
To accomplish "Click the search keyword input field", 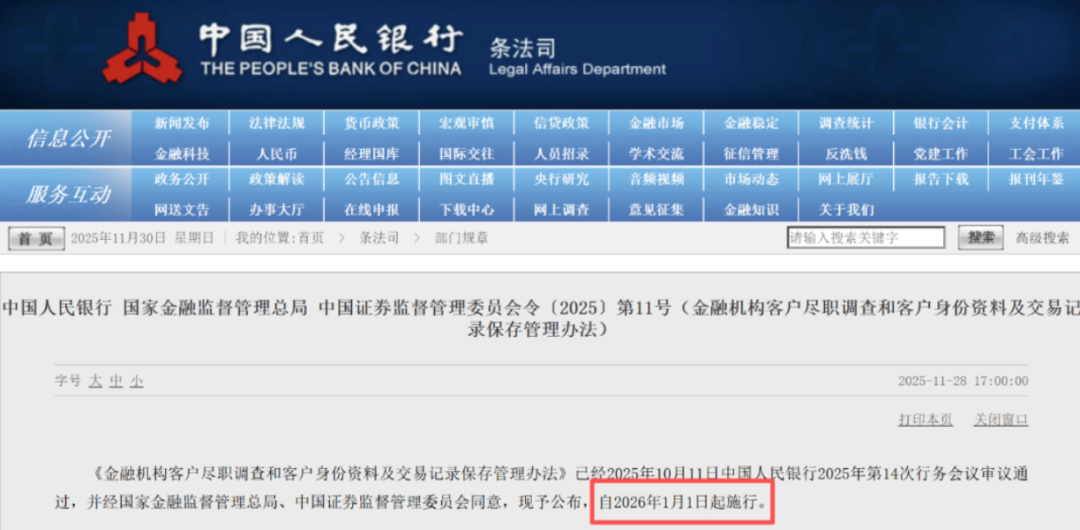I will tap(865, 238).
